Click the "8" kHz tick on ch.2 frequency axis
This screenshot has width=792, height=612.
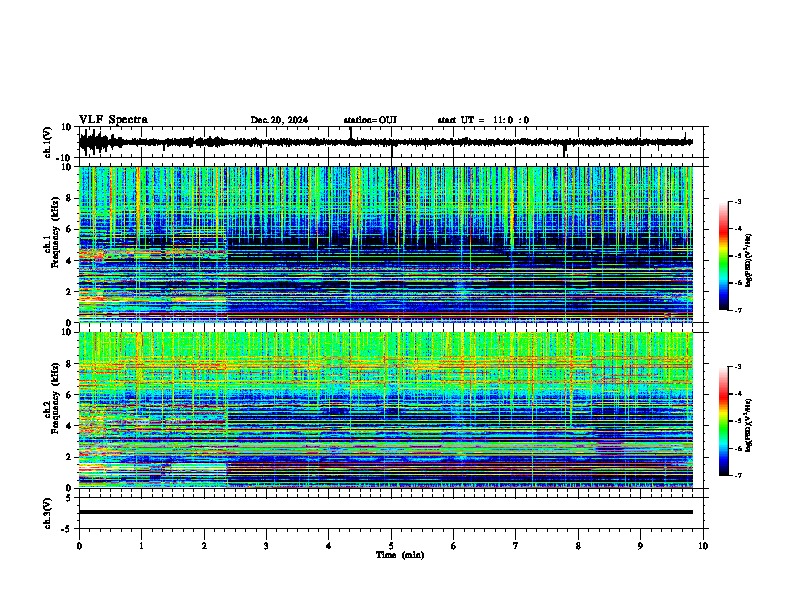pyautogui.click(x=69, y=364)
